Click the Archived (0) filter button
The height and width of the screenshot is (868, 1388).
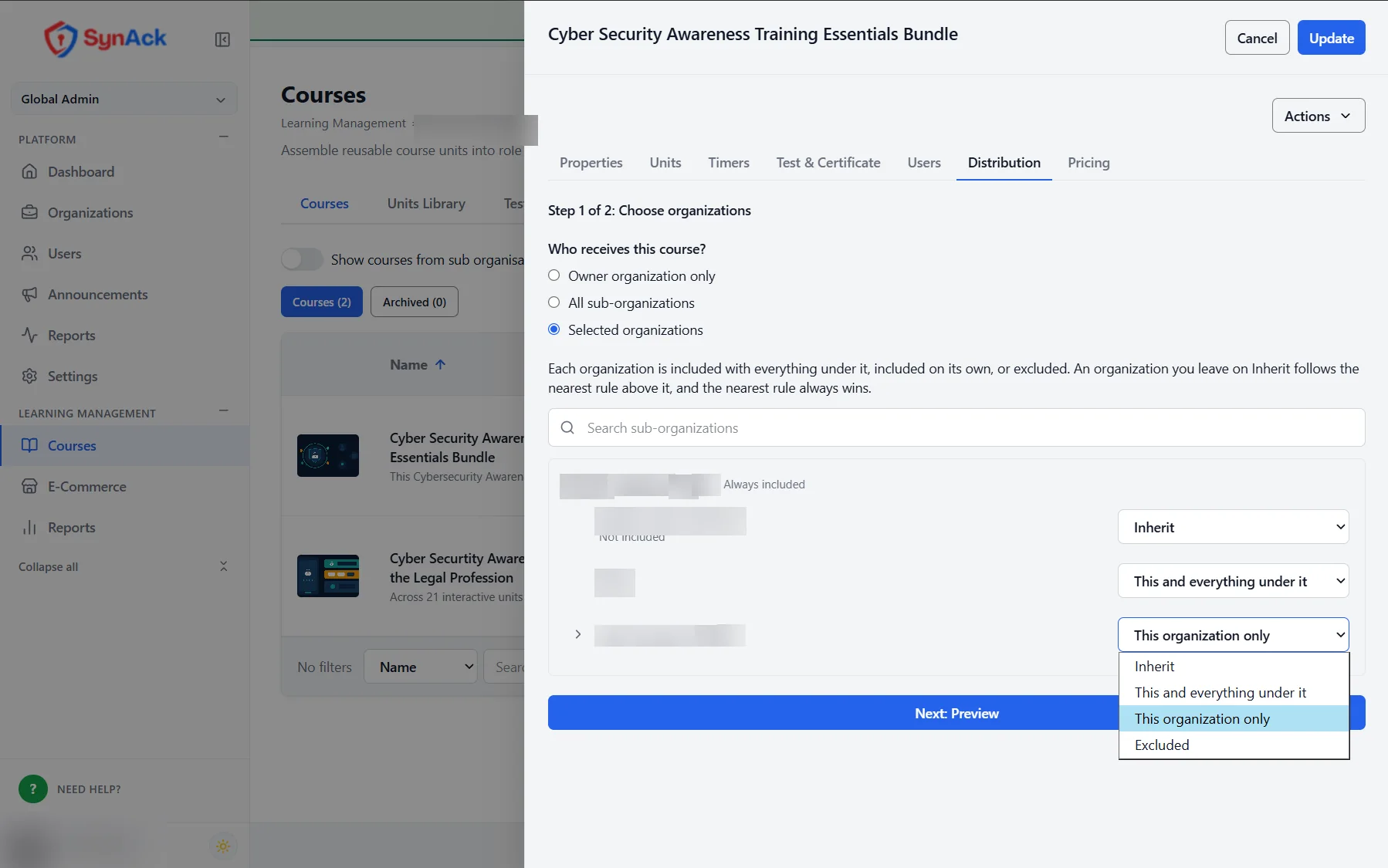point(415,302)
